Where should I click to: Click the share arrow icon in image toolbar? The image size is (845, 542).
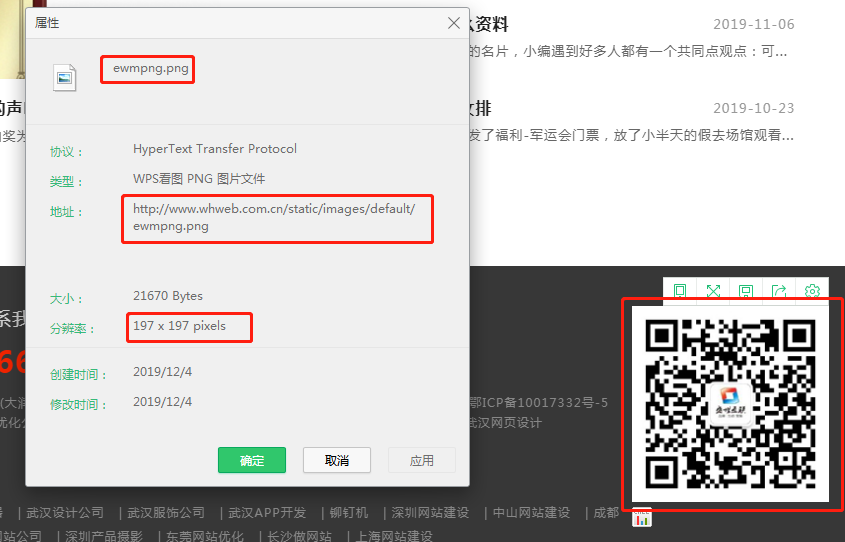coord(779,291)
